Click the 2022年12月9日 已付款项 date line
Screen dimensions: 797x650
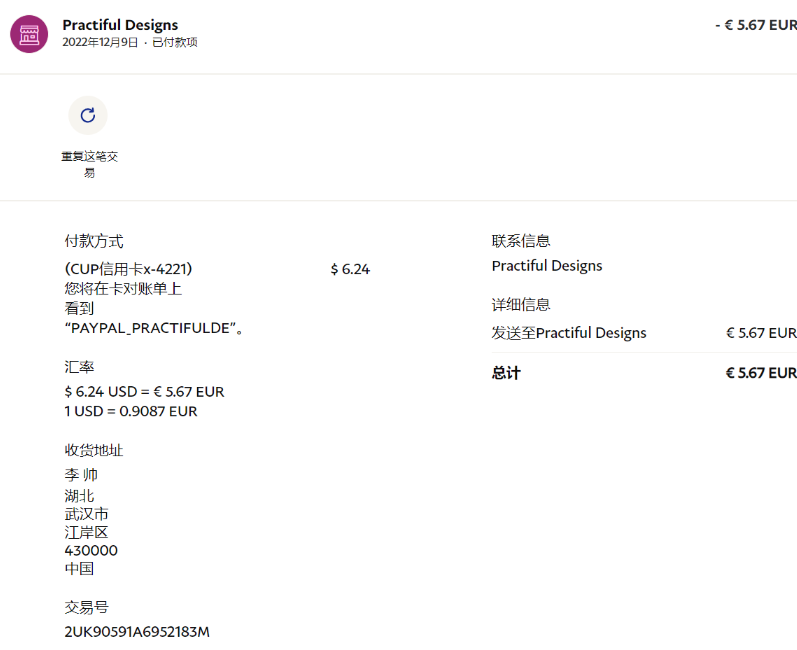(x=129, y=42)
